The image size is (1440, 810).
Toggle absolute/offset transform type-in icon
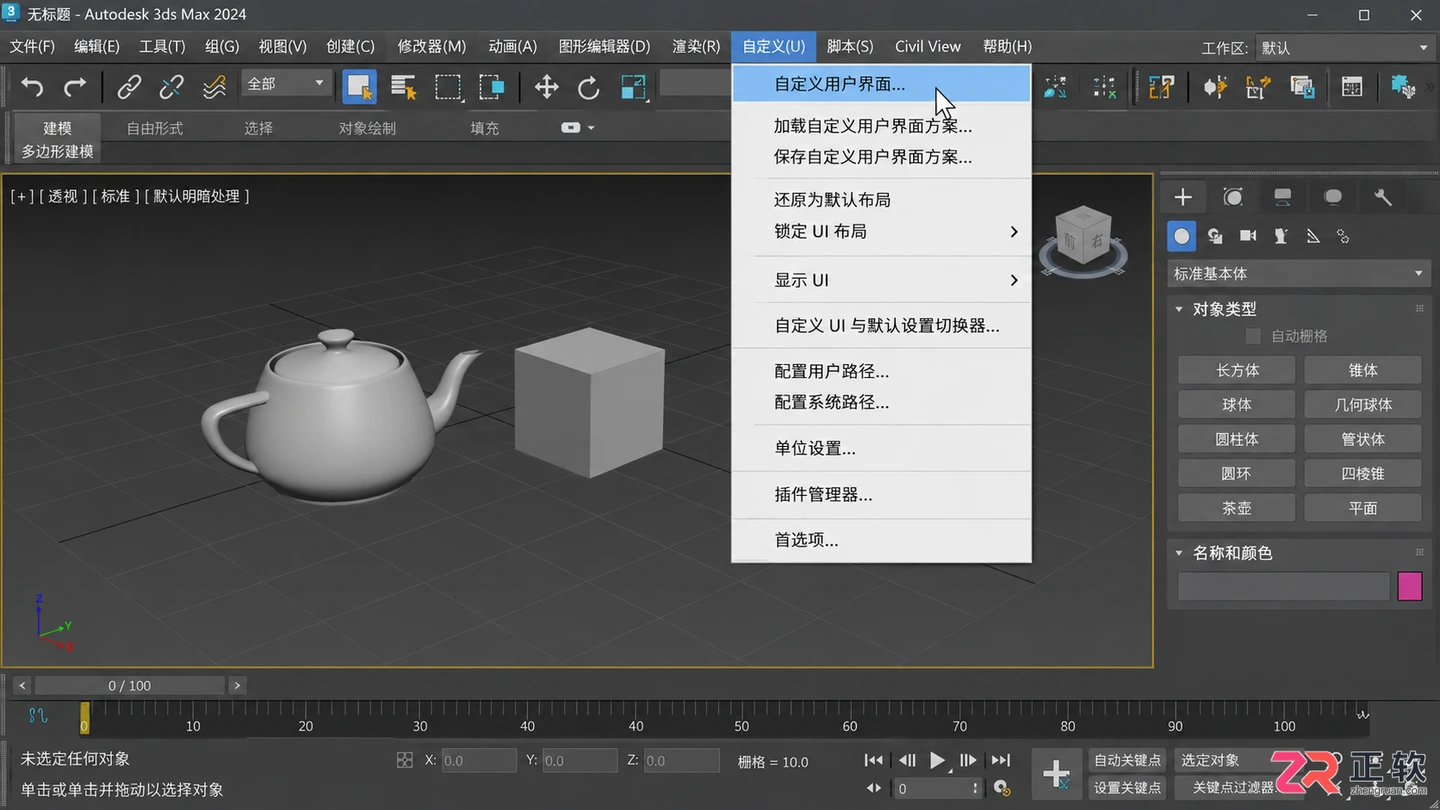pos(404,761)
